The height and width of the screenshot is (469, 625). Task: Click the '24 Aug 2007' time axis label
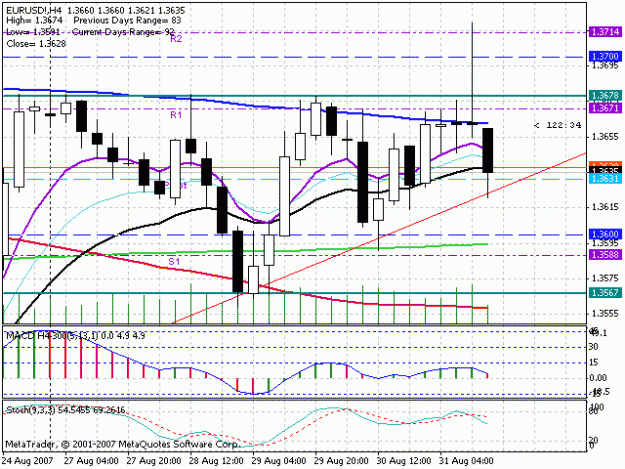click(x=28, y=461)
